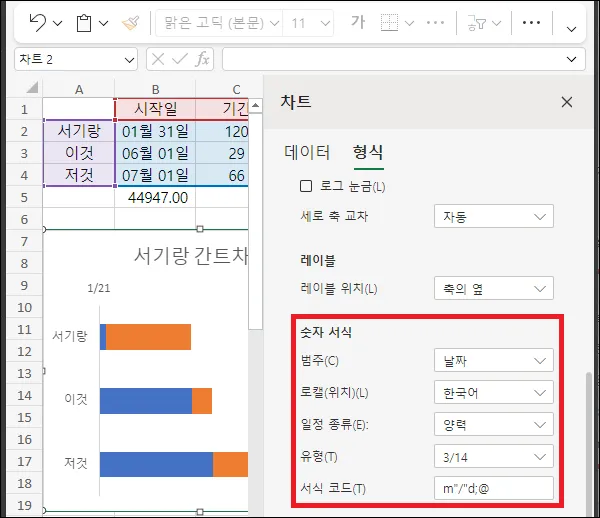The width and height of the screenshot is (600, 518).
Task: Click the sort and filter icon
Action: pos(476,23)
